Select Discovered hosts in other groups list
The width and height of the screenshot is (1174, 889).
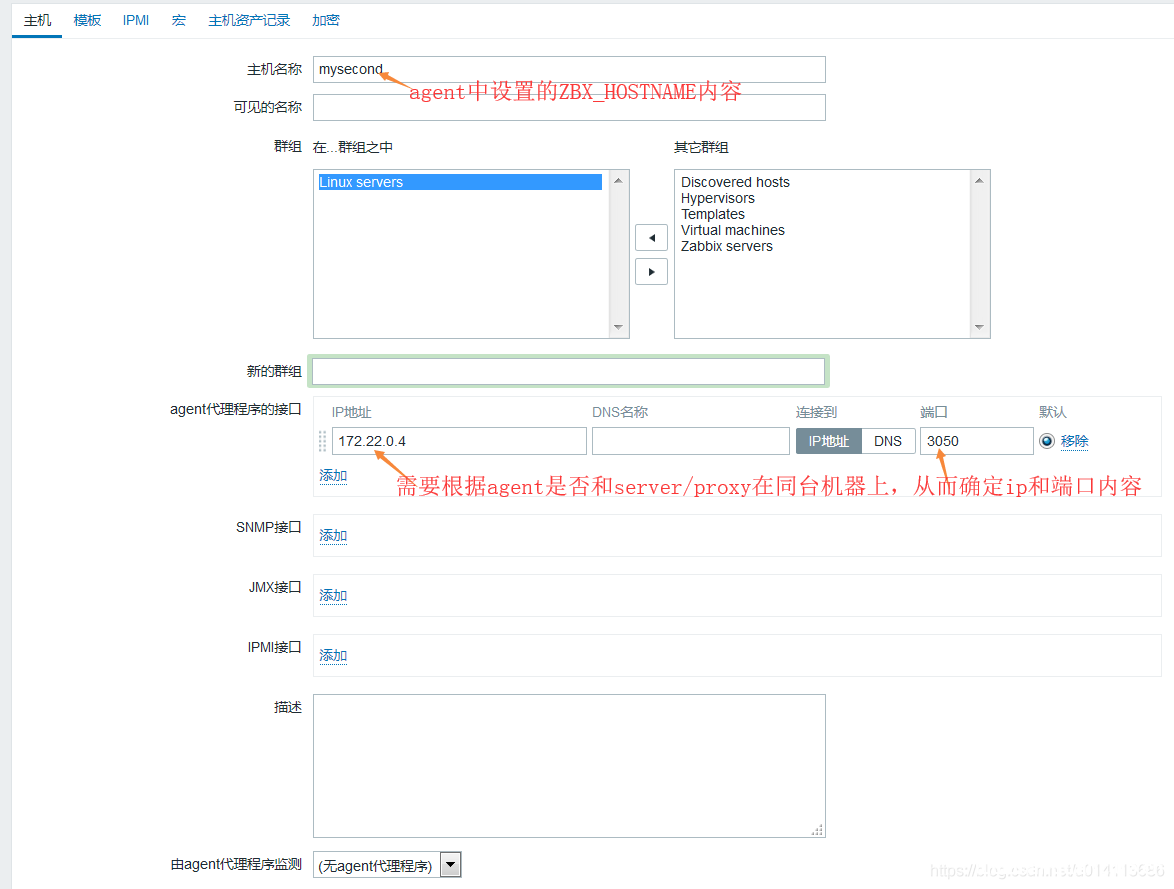pyautogui.click(x=734, y=181)
